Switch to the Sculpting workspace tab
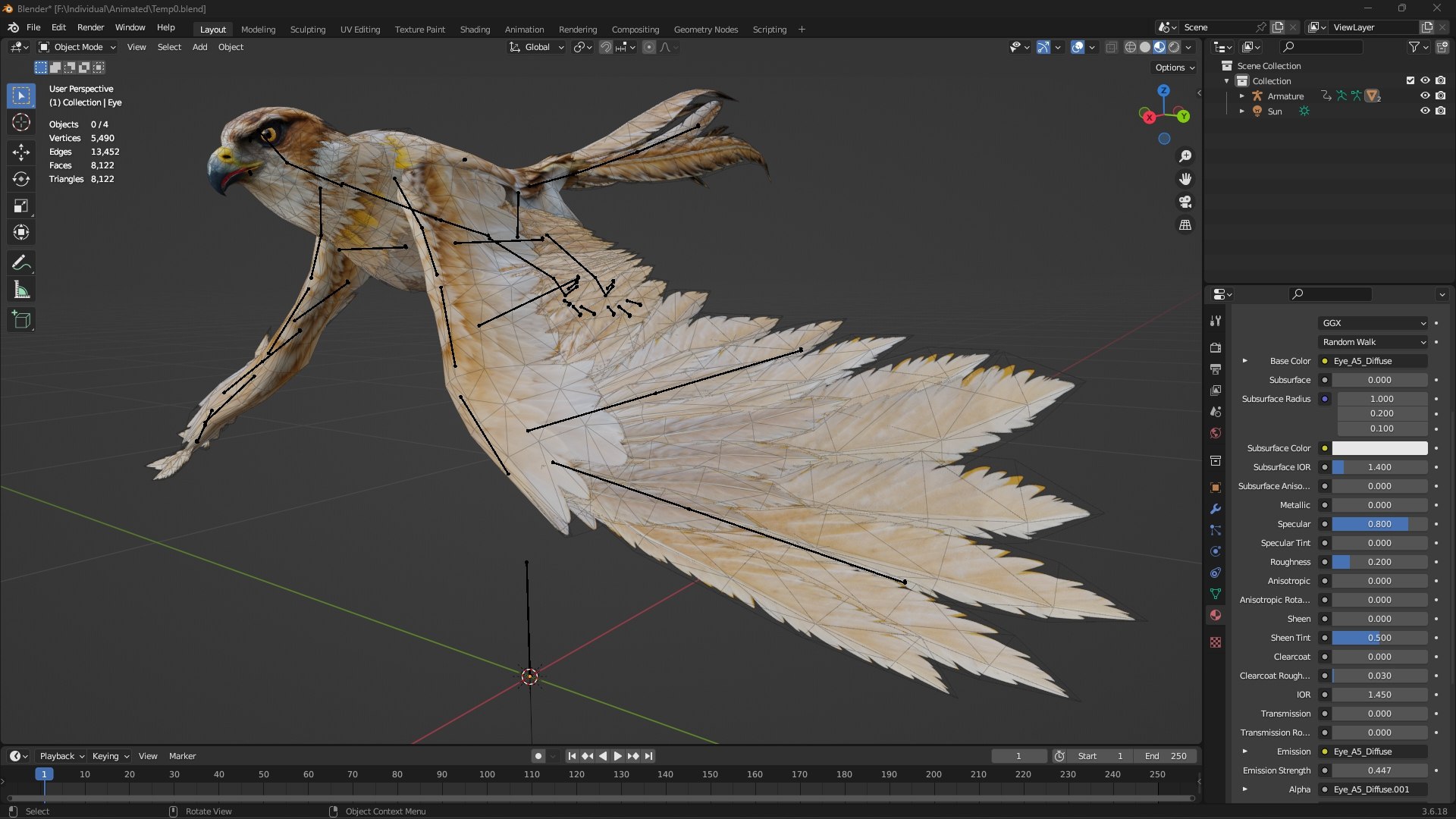 [308, 30]
